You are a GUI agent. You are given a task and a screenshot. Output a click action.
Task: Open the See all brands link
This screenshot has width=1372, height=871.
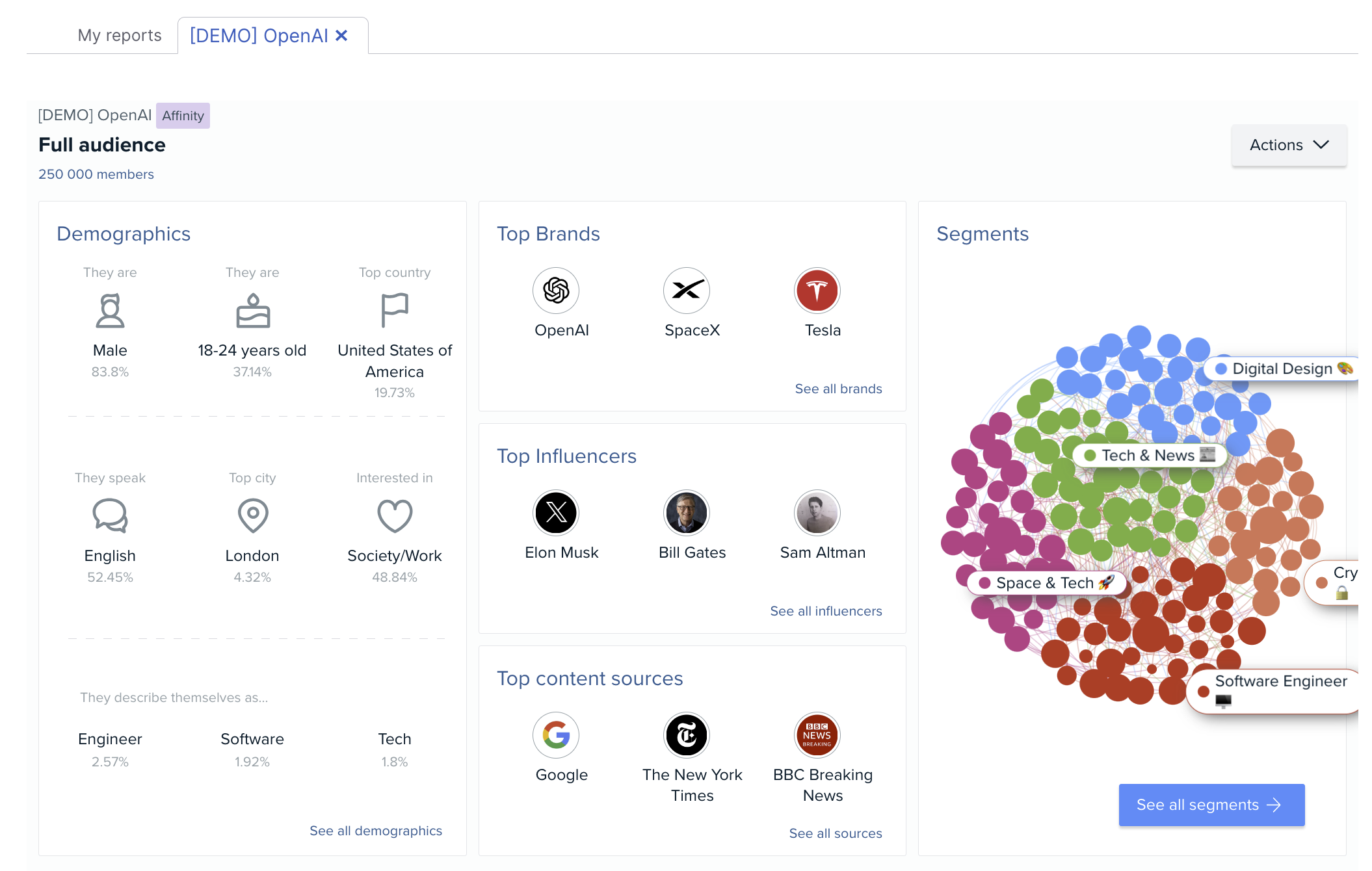(x=838, y=389)
